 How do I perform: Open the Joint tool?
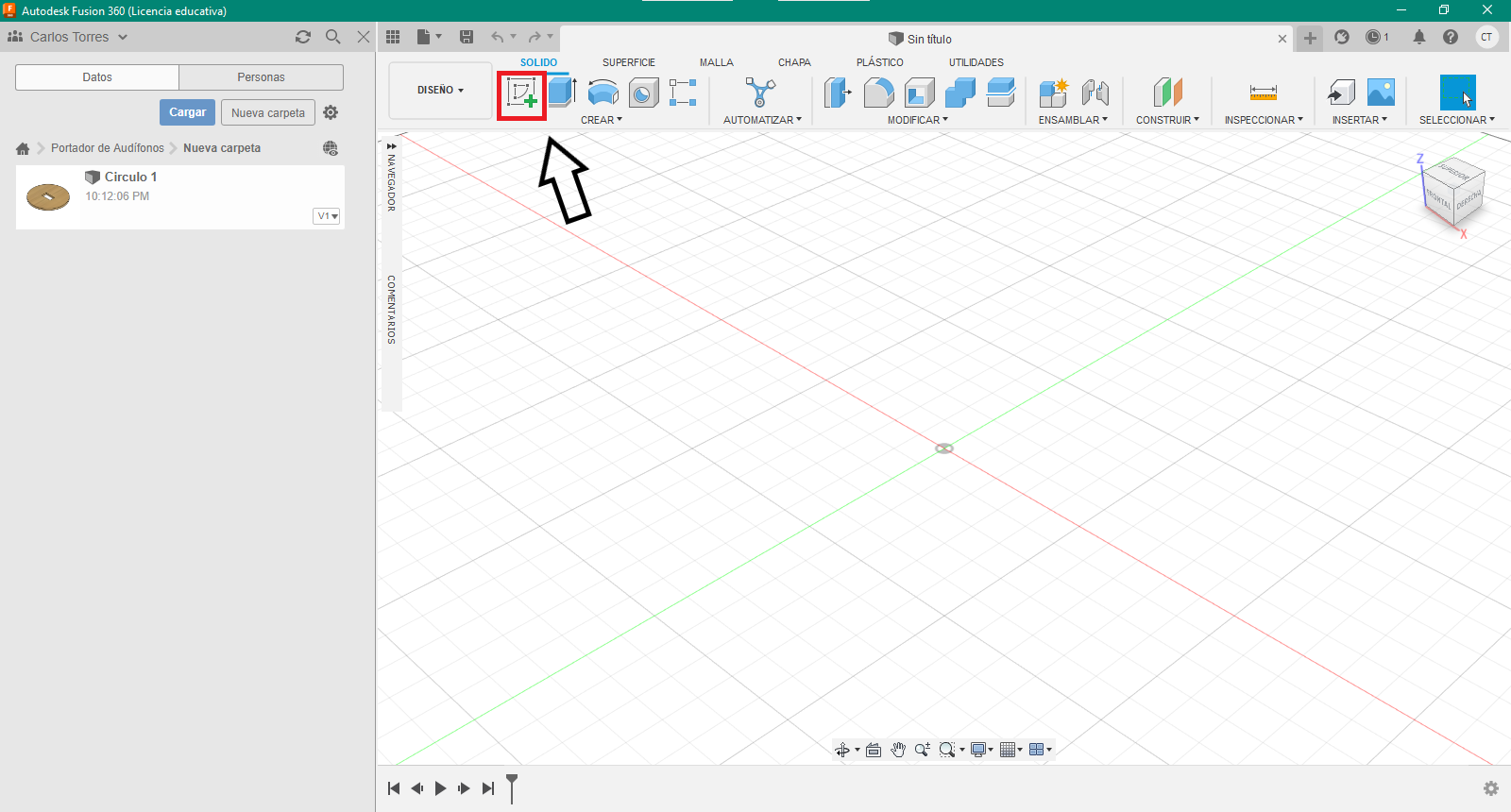[x=1095, y=93]
